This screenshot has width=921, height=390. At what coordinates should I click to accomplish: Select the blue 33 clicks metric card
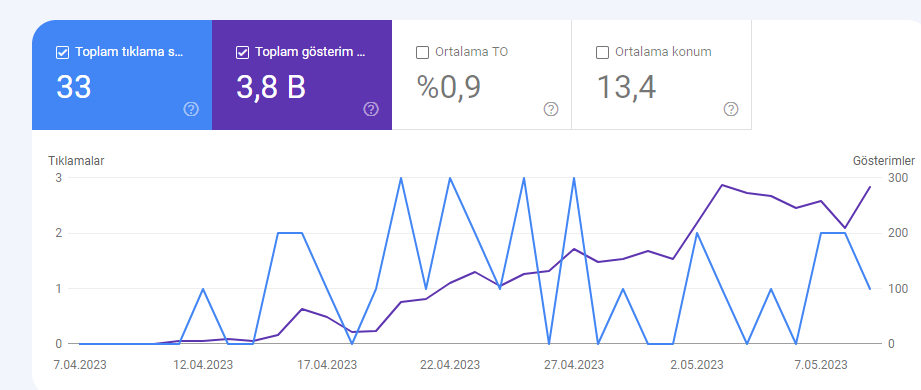point(122,75)
